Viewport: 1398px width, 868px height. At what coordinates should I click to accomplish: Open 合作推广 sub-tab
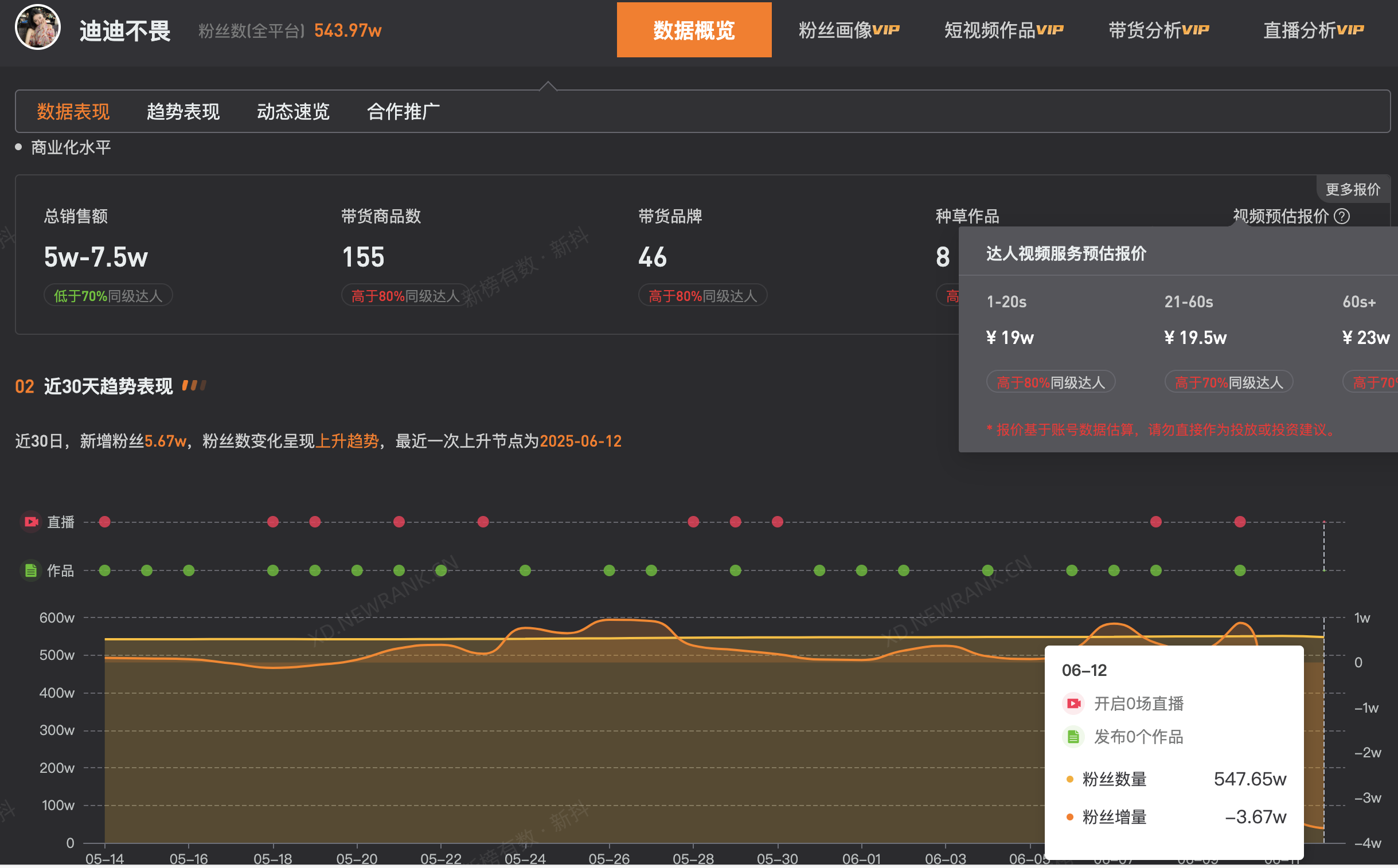(x=404, y=111)
